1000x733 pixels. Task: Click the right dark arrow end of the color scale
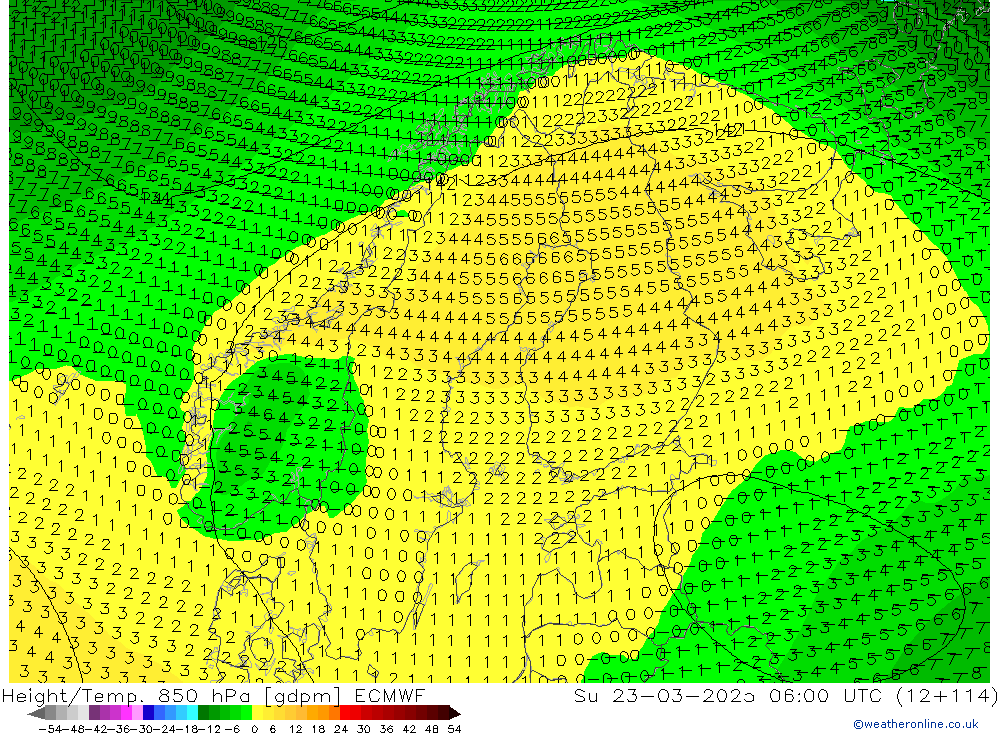tap(455, 713)
